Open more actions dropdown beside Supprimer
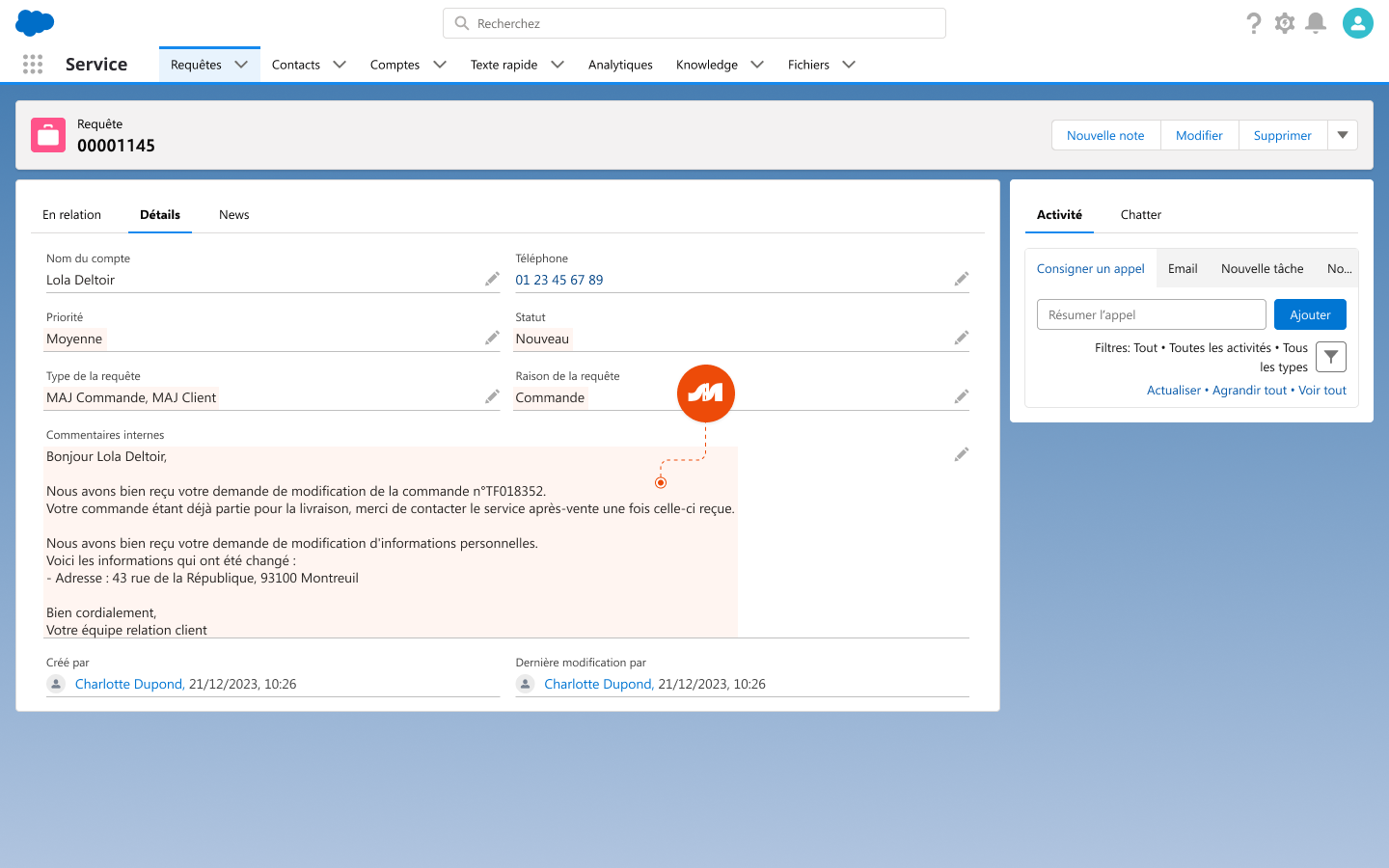The height and width of the screenshot is (868, 1389). 1343,135
